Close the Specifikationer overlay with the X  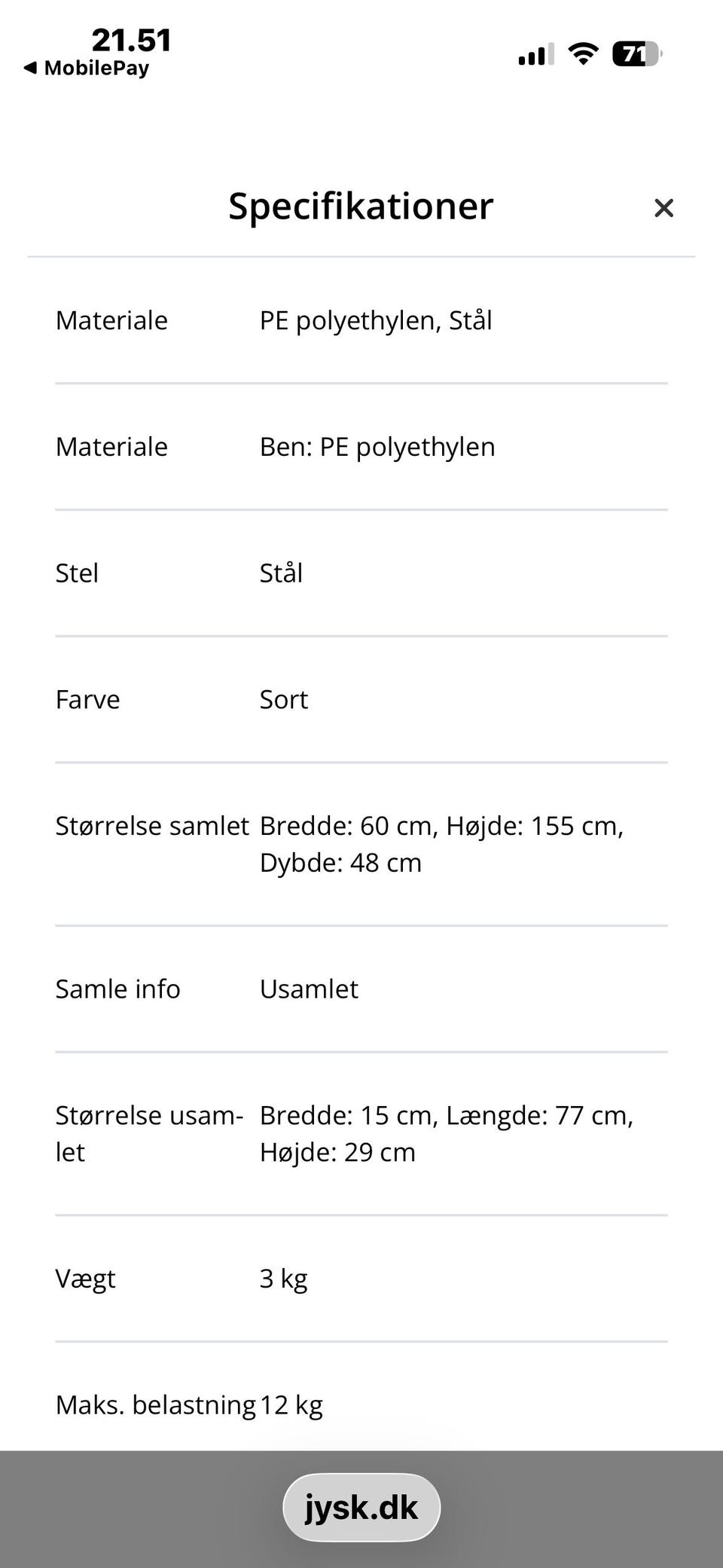coord(664,207)
